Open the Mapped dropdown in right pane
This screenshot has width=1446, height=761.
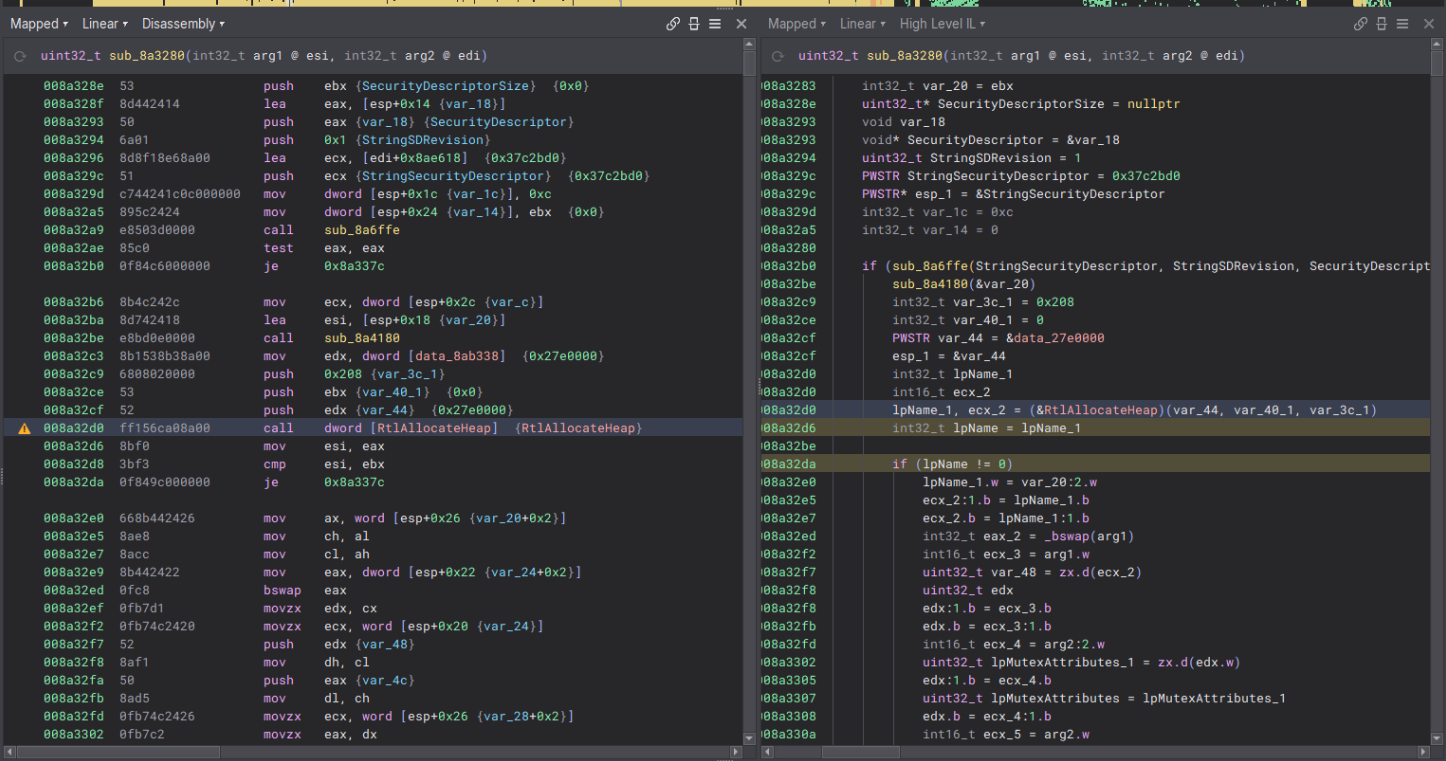(x=796, y=24)
